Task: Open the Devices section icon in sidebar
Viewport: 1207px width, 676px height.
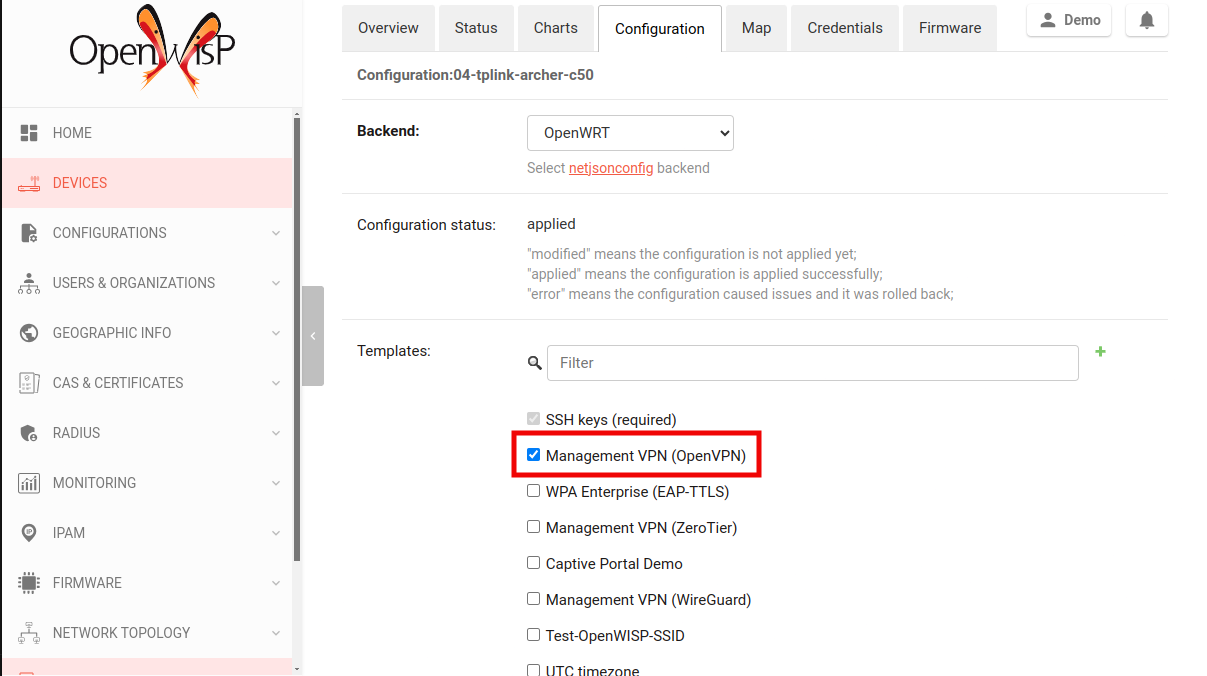Action: 29,182
